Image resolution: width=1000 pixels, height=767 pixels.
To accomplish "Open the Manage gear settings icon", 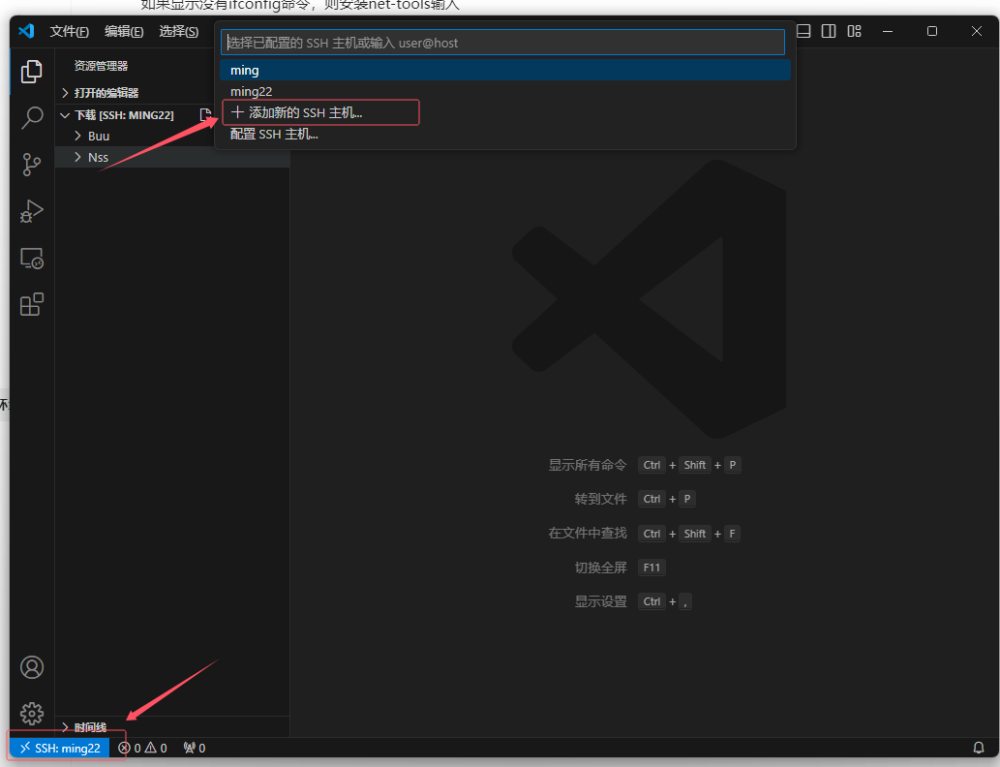I will [x=32, y=713].
